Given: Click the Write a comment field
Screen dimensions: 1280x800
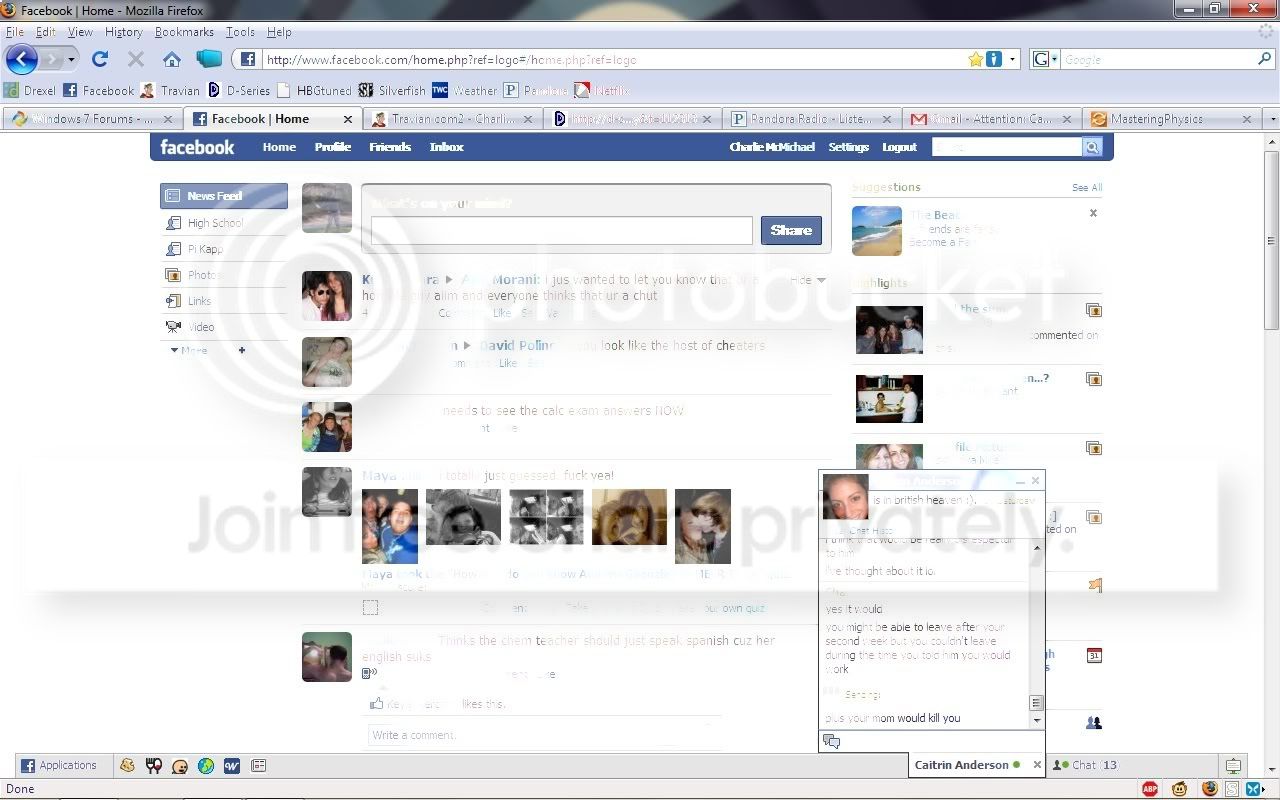Looking at the screenshot, I should click(543, 735).
